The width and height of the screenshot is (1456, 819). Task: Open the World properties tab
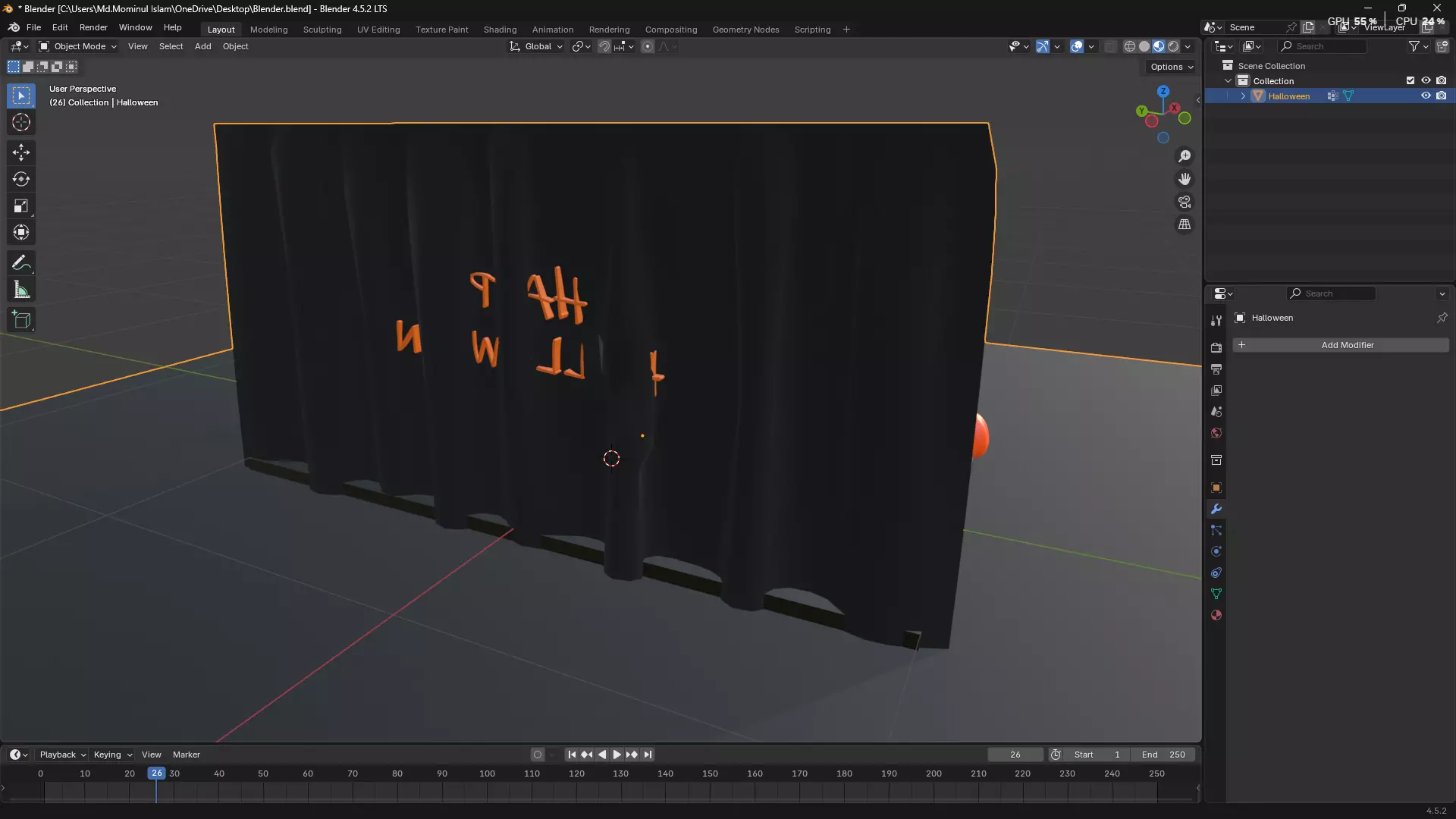pyautogui.click(x=1216, y=433)
